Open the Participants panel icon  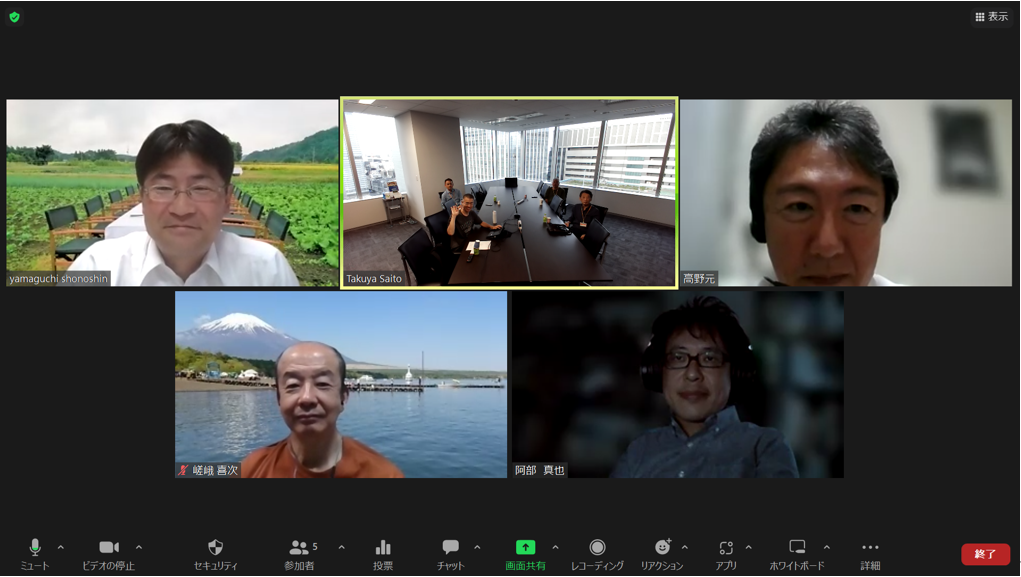(x=299, y=548)
